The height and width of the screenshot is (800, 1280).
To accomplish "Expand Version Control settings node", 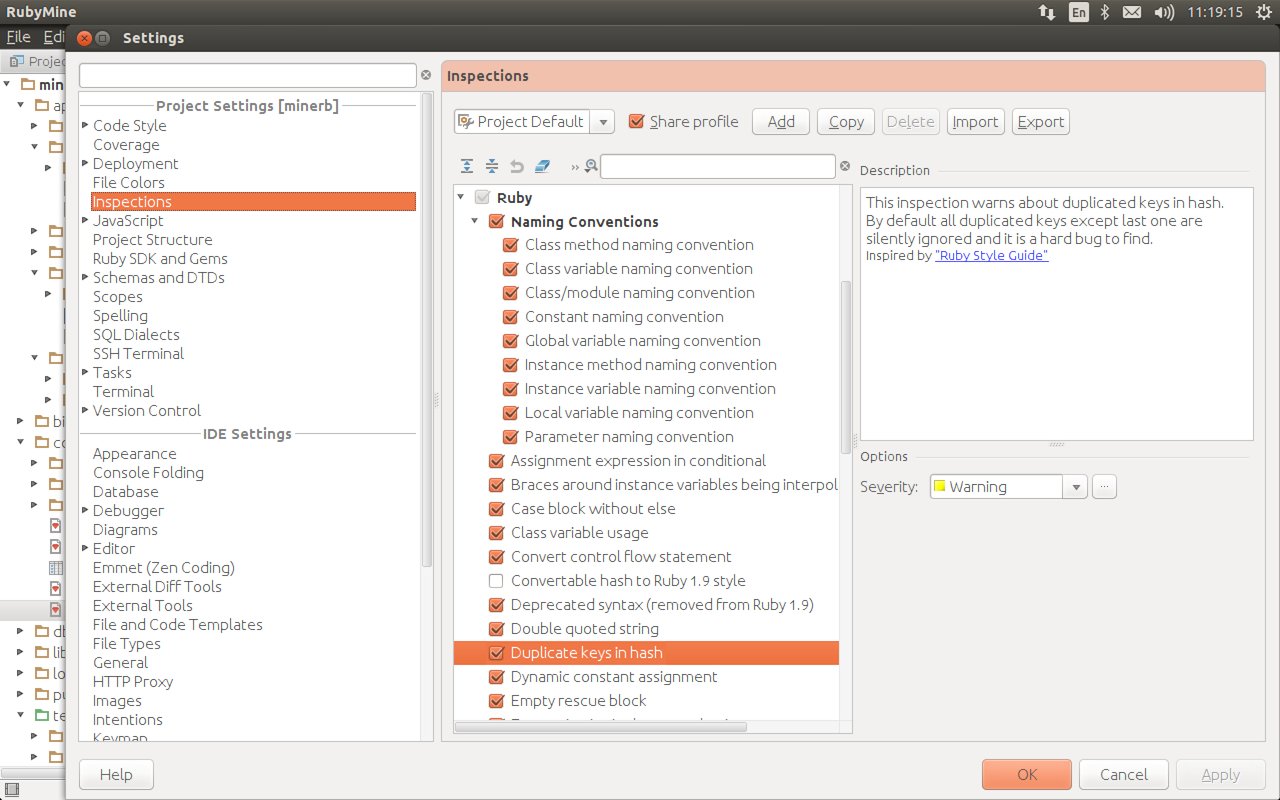I will click(85, 411).
